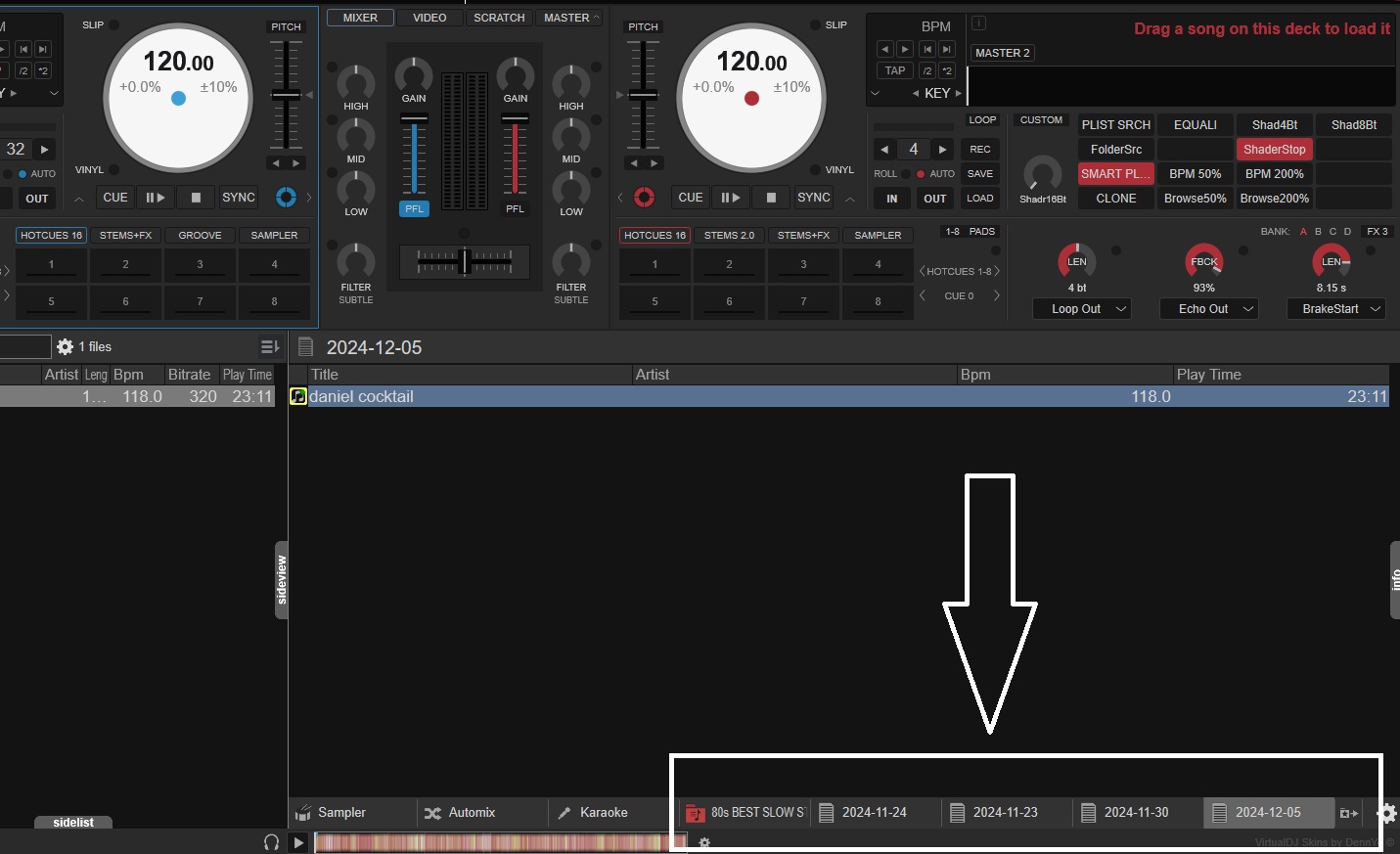The image size is (1400, 854).
Task: Click right deck loop IN button
Action: 892,199
